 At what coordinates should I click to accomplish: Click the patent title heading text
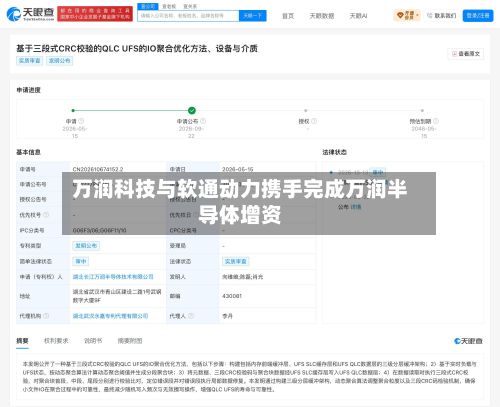tap(137, 49)
